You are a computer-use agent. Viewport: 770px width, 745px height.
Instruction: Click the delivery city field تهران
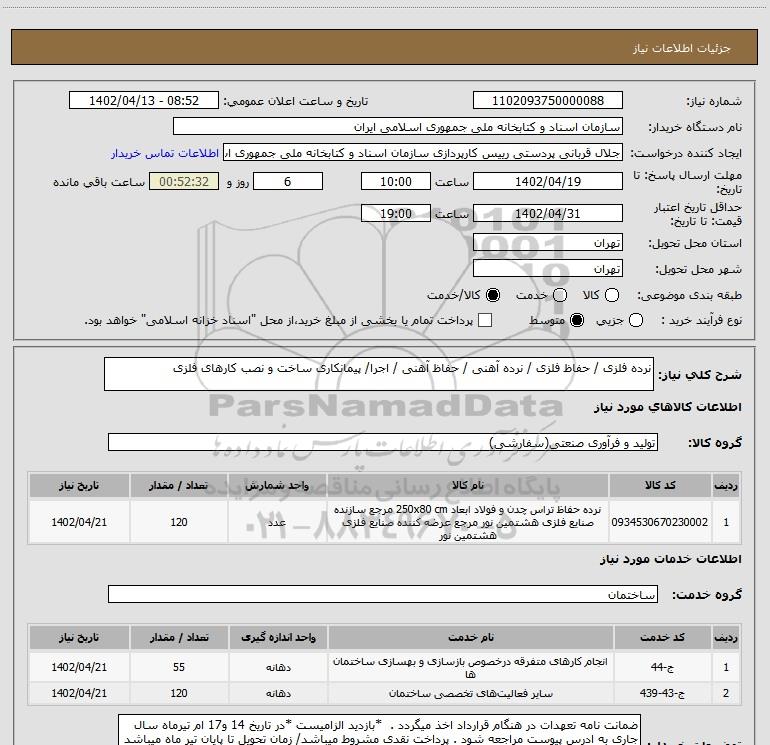tap(548, 268)
